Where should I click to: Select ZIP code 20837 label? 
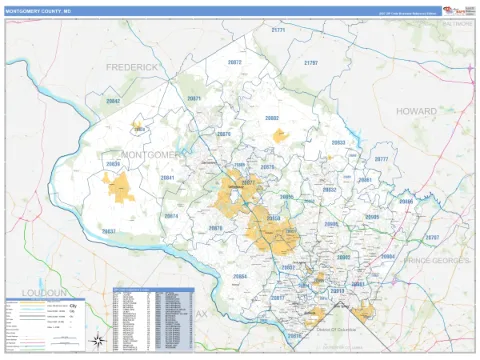(x=109, y=231)
